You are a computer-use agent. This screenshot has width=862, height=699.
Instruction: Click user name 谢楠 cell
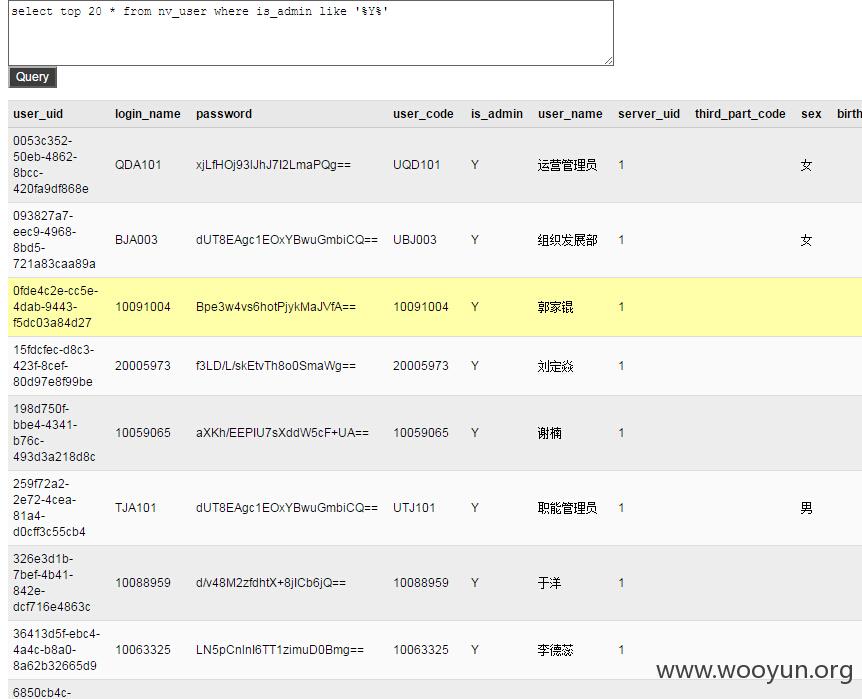click(550, 433)
